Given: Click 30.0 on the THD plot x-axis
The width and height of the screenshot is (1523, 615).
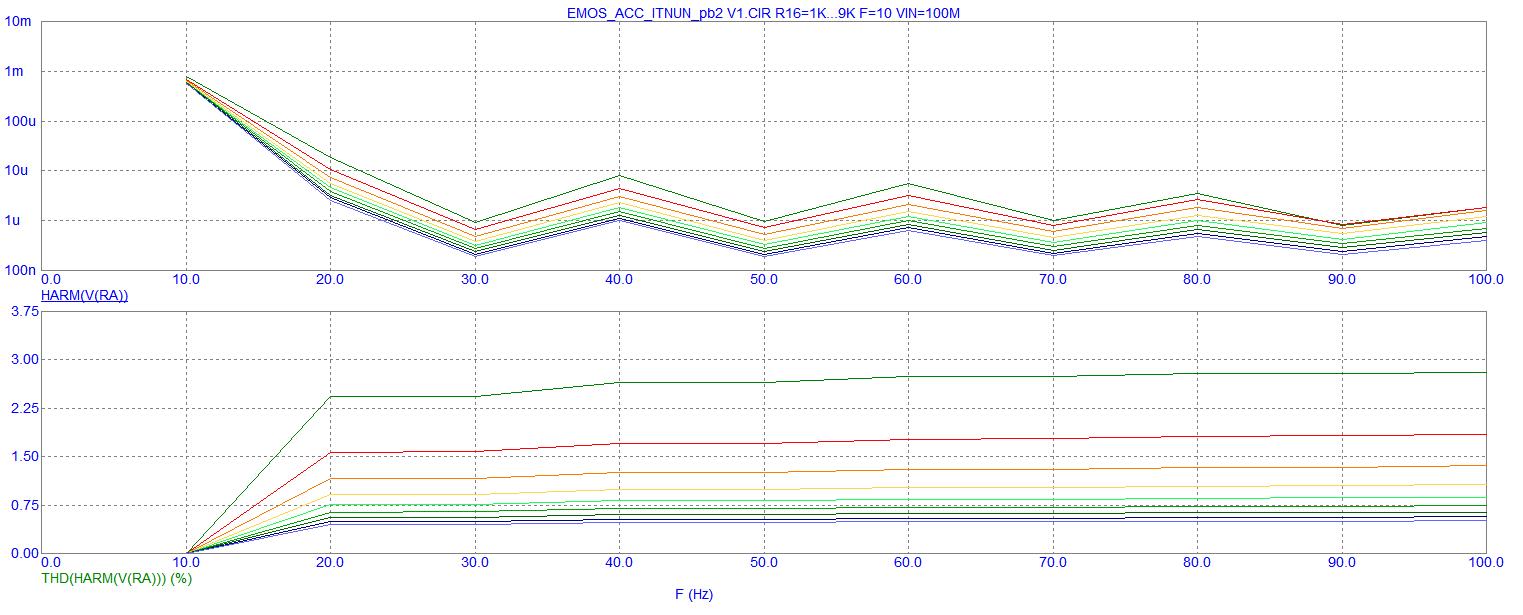Looking at the screenshot, I should (475, 563).
